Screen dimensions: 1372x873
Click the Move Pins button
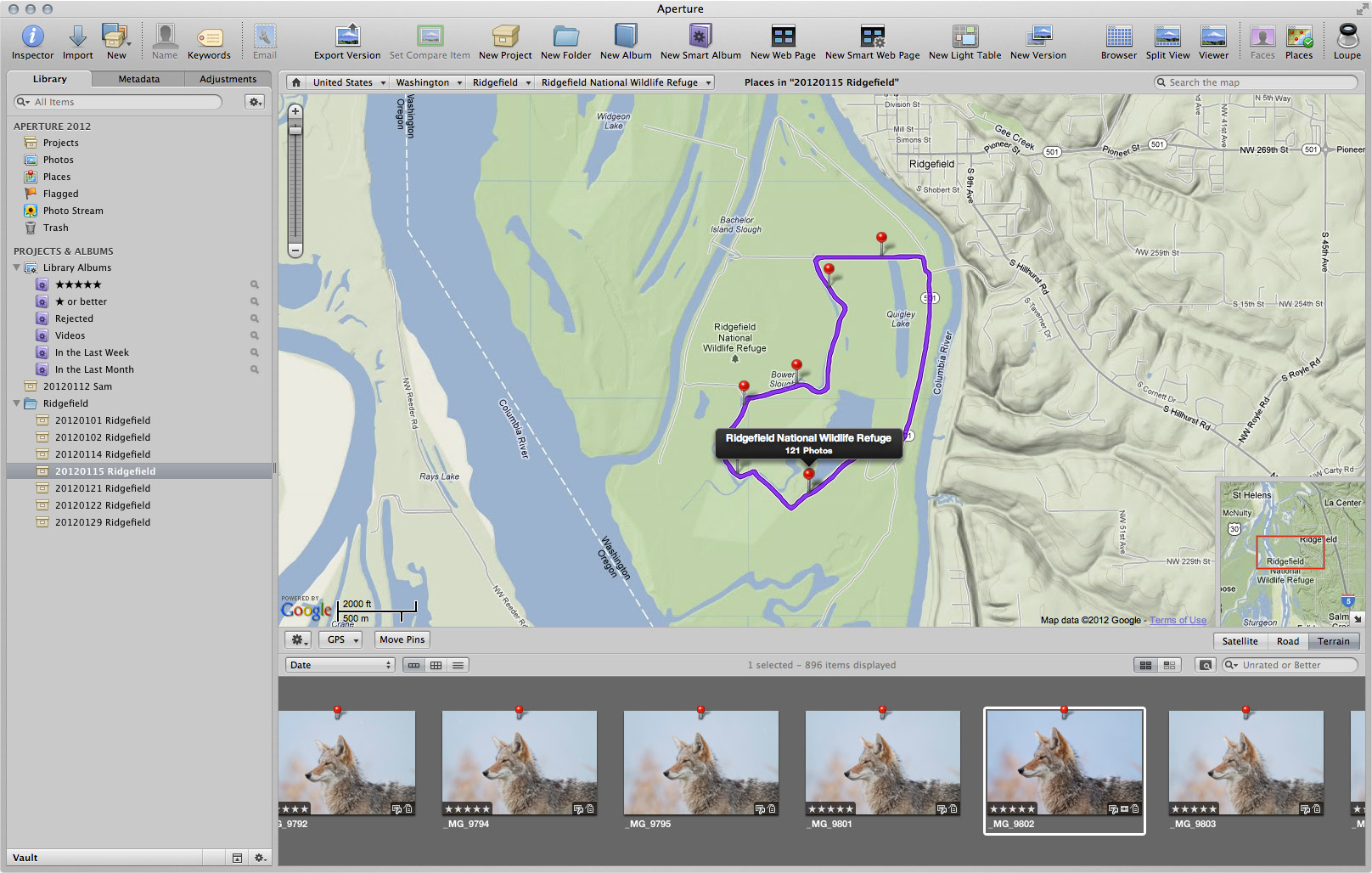tap(402, 639)
